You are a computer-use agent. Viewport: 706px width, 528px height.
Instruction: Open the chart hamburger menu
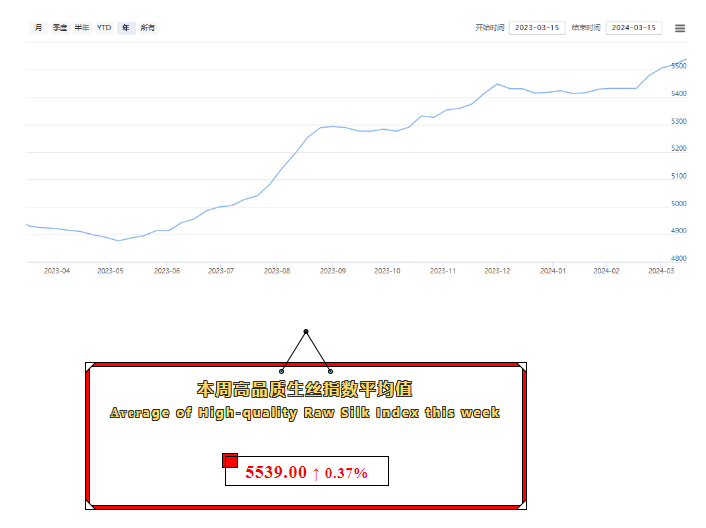click(680, 28)
